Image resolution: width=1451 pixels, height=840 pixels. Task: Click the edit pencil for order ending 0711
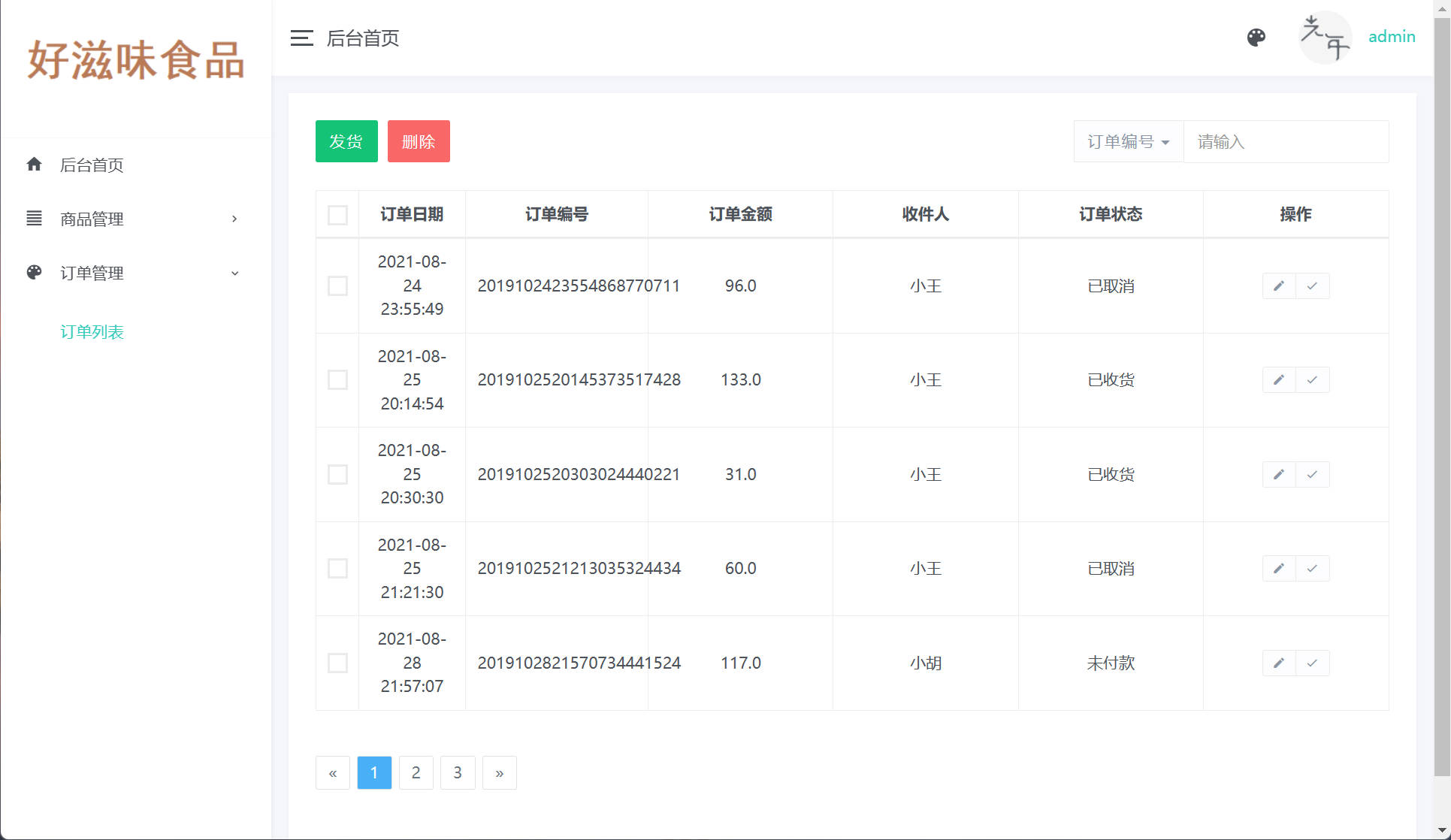coord(1278,286)
